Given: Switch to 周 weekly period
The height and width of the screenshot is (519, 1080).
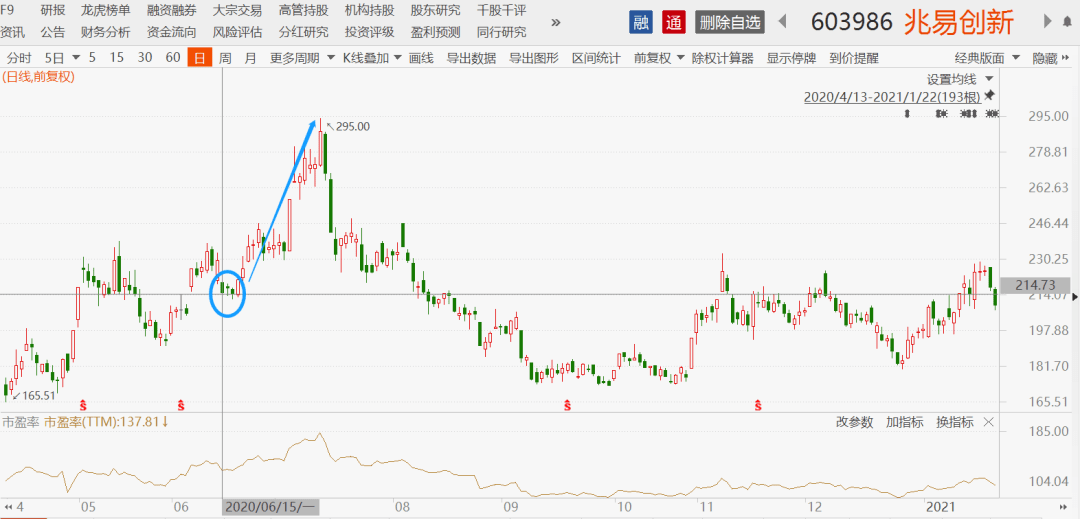Looking at the screenshot, I should [x=225, y=58].
